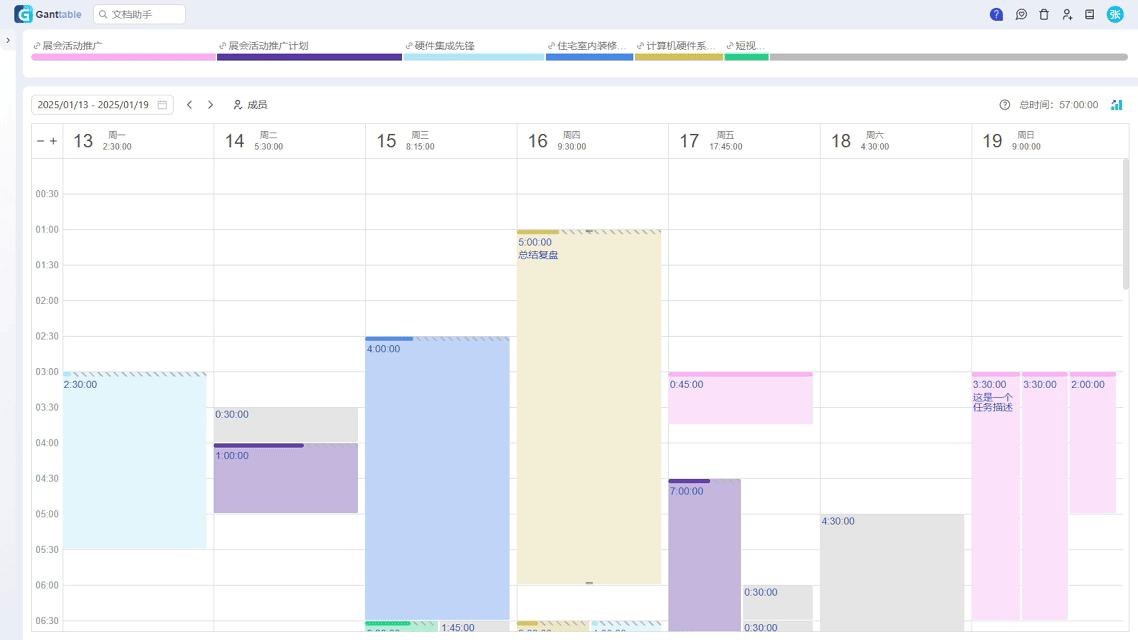
Task: Open the trash bin icon
Action: click(x=1044, y=15)
